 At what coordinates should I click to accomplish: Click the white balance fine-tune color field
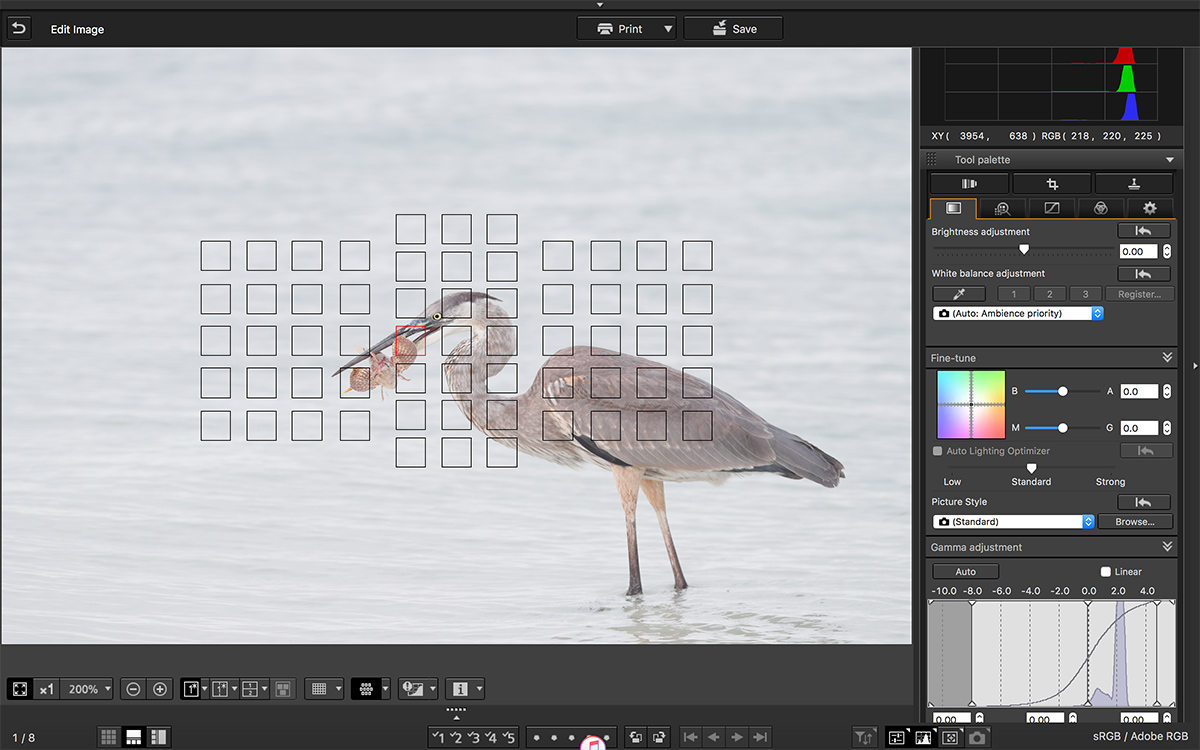coord(971,405)
